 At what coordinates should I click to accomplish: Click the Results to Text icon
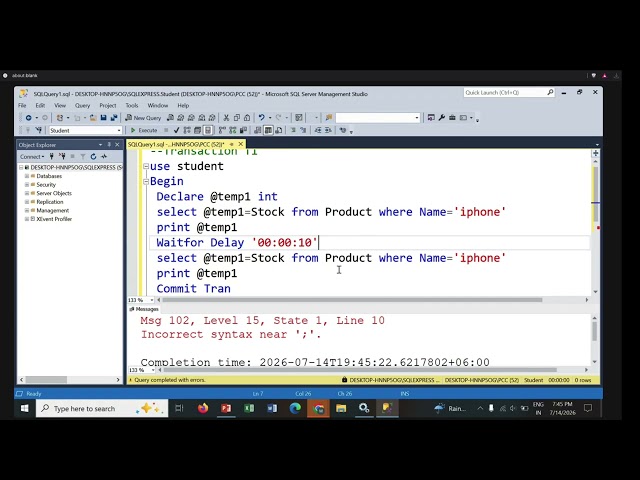point(258,130)
